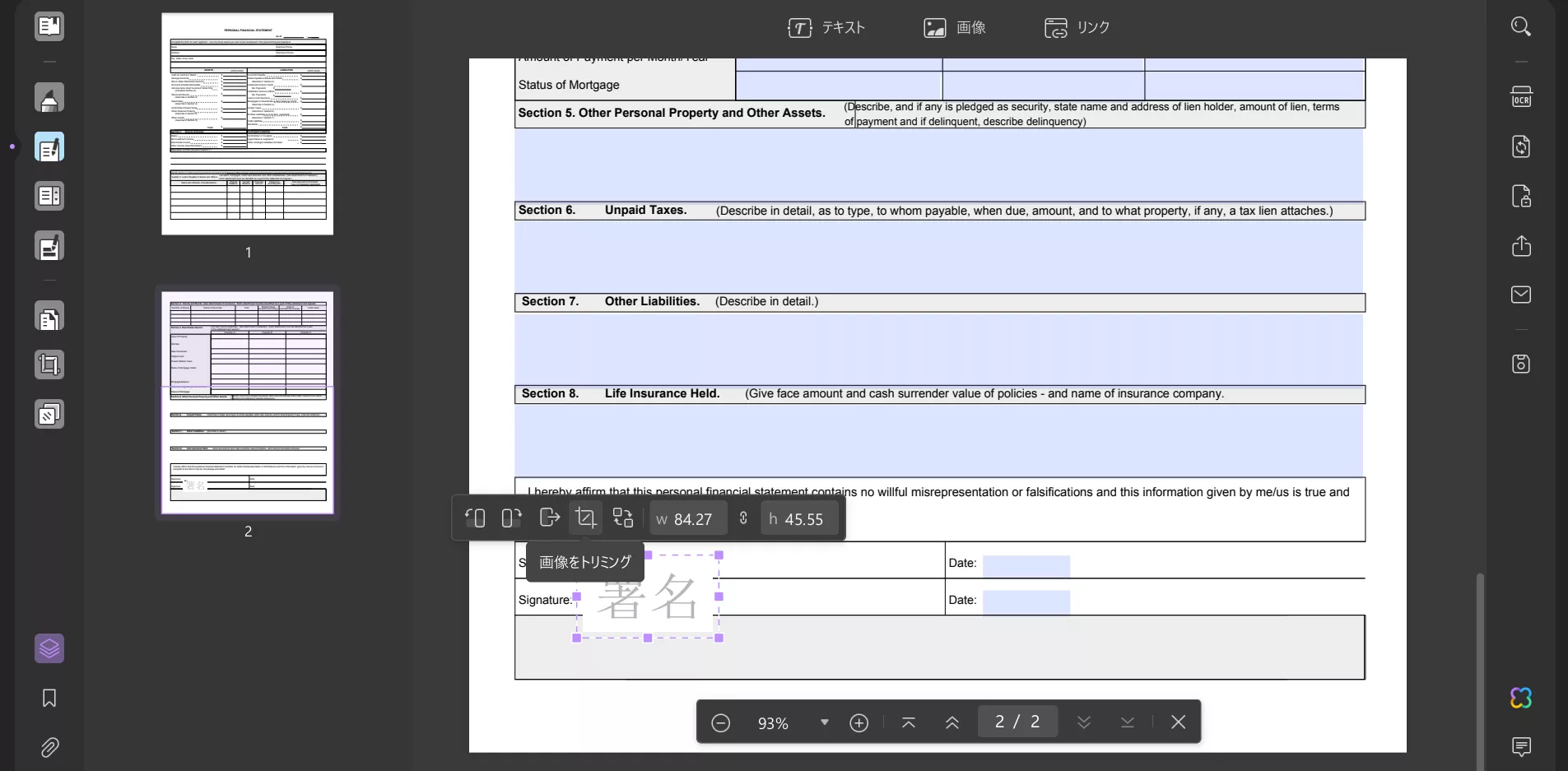Zoom in with the plus button
Viewport: 1568px width, 771px height.
coord(858,722)
